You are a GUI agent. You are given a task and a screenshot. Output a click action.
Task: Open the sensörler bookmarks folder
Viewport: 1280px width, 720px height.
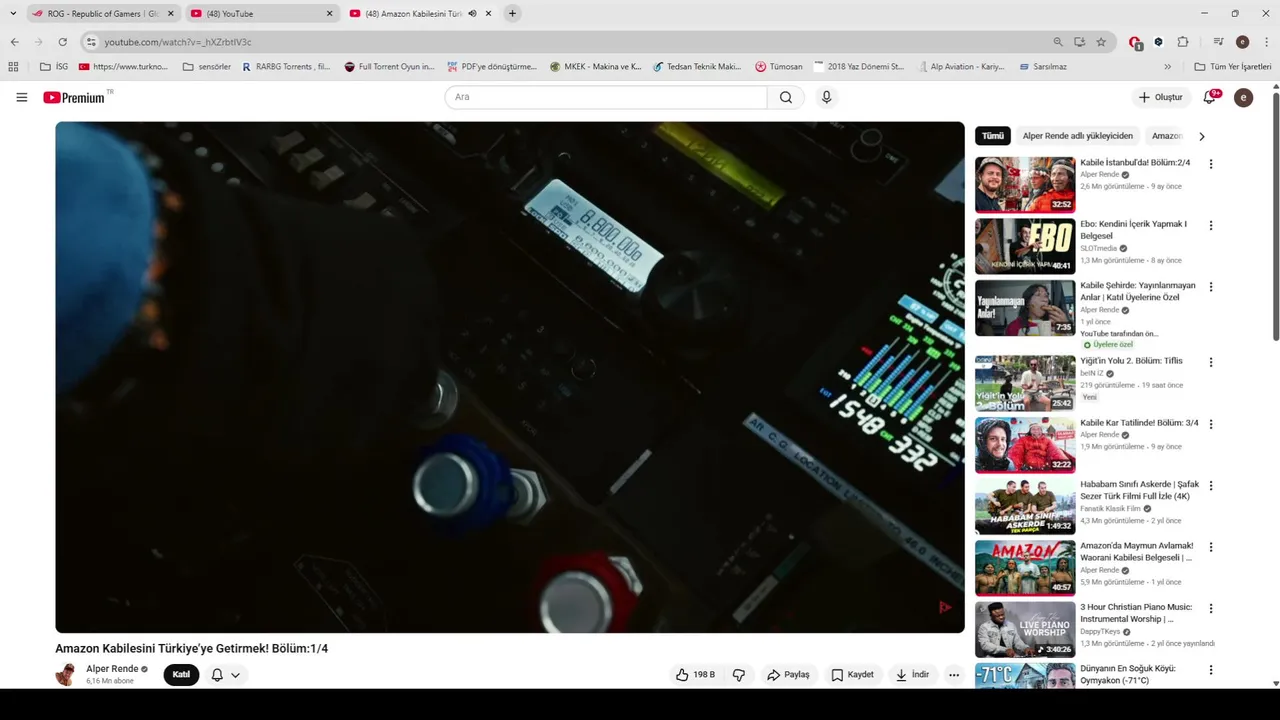click(x=207, y=67)
